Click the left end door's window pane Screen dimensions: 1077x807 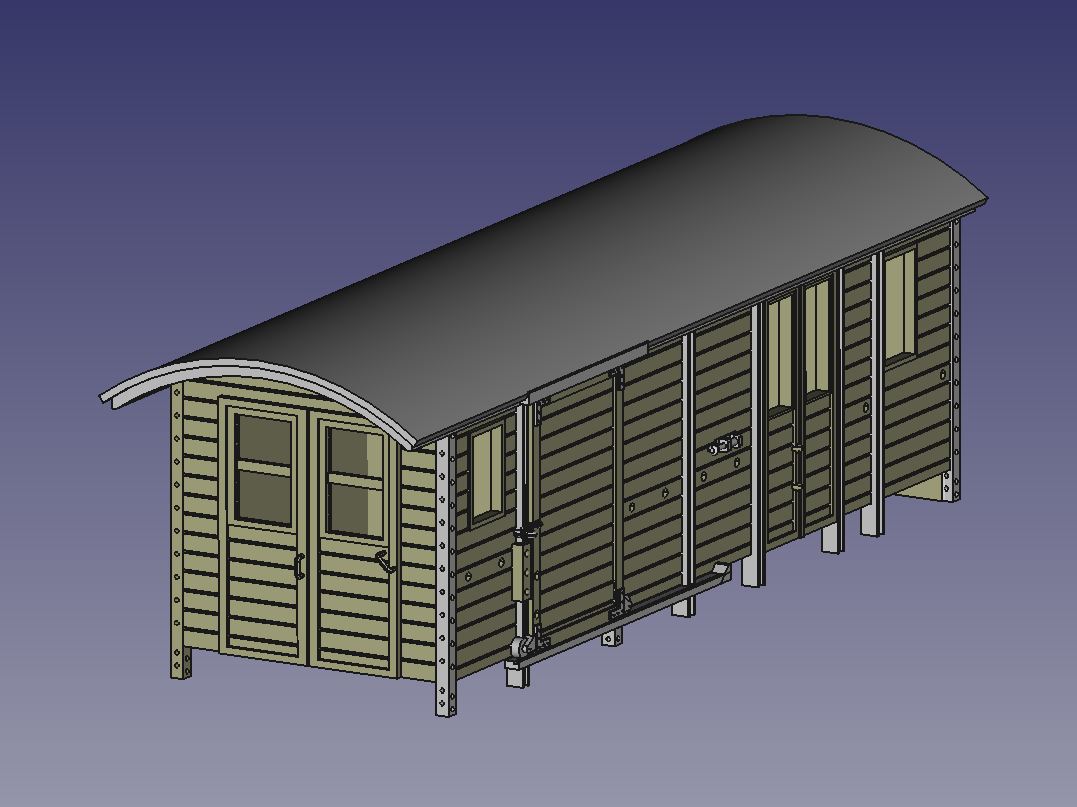point(264,468)
